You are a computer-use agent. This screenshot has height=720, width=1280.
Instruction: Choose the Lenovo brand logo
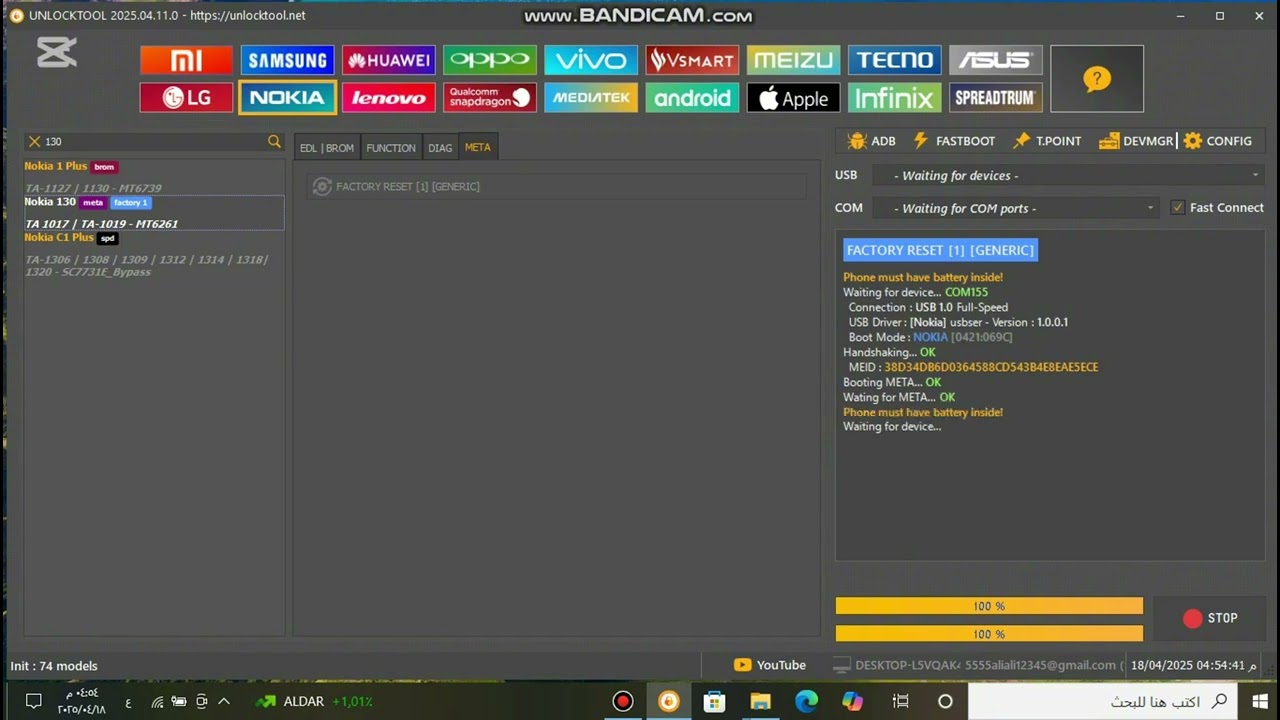pyautogui.click(x=389, y=98)
